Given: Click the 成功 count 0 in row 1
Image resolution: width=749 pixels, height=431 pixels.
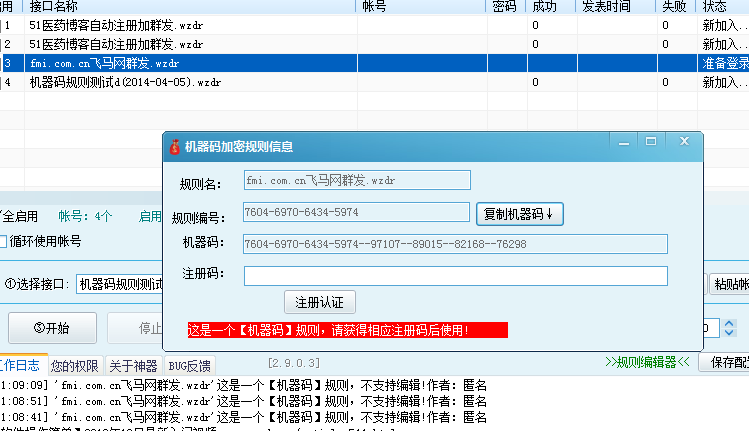Looking at the screenshot, I should pyautogui.click(x=535, y=25).
